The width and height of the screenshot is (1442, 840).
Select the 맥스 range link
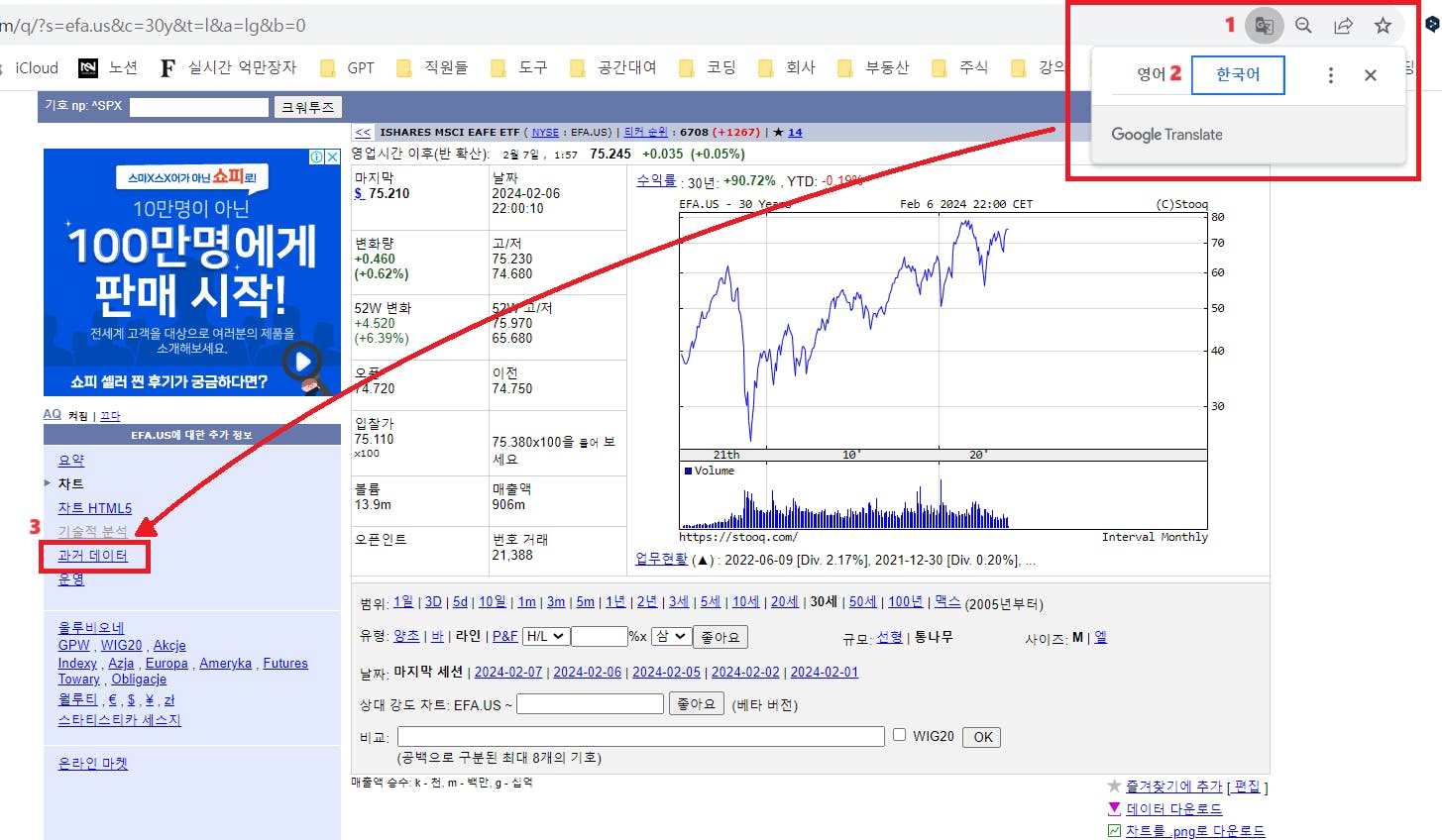click(x=947, y=601)
